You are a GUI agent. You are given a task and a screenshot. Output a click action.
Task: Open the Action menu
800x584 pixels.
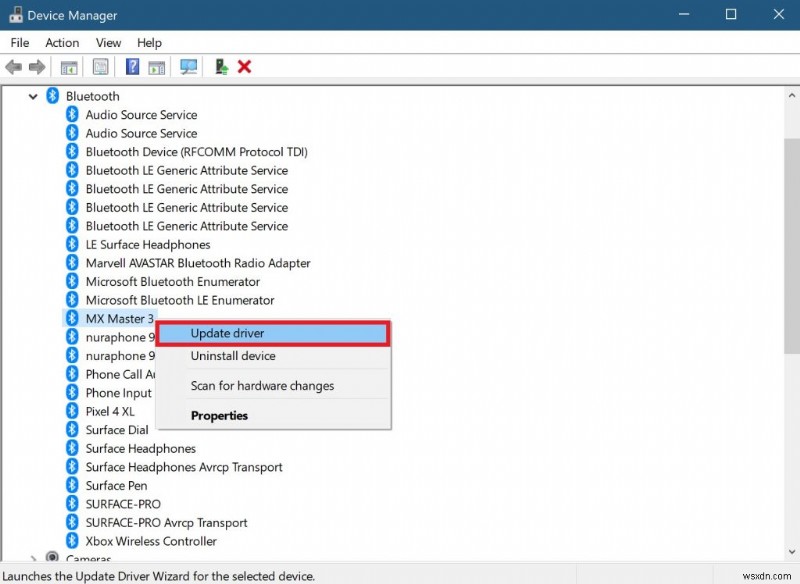click(62, 43)
